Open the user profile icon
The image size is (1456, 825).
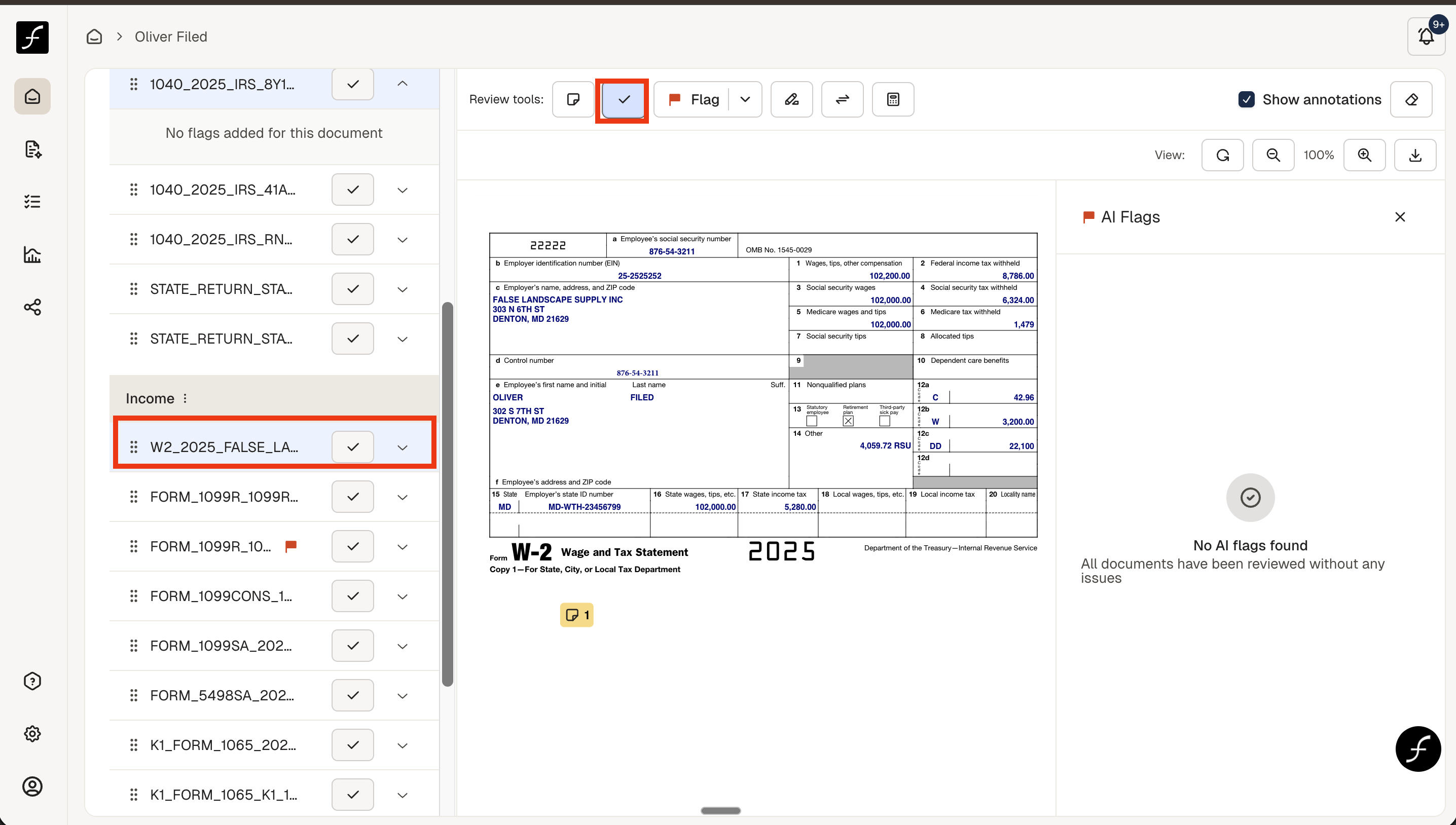32,786
